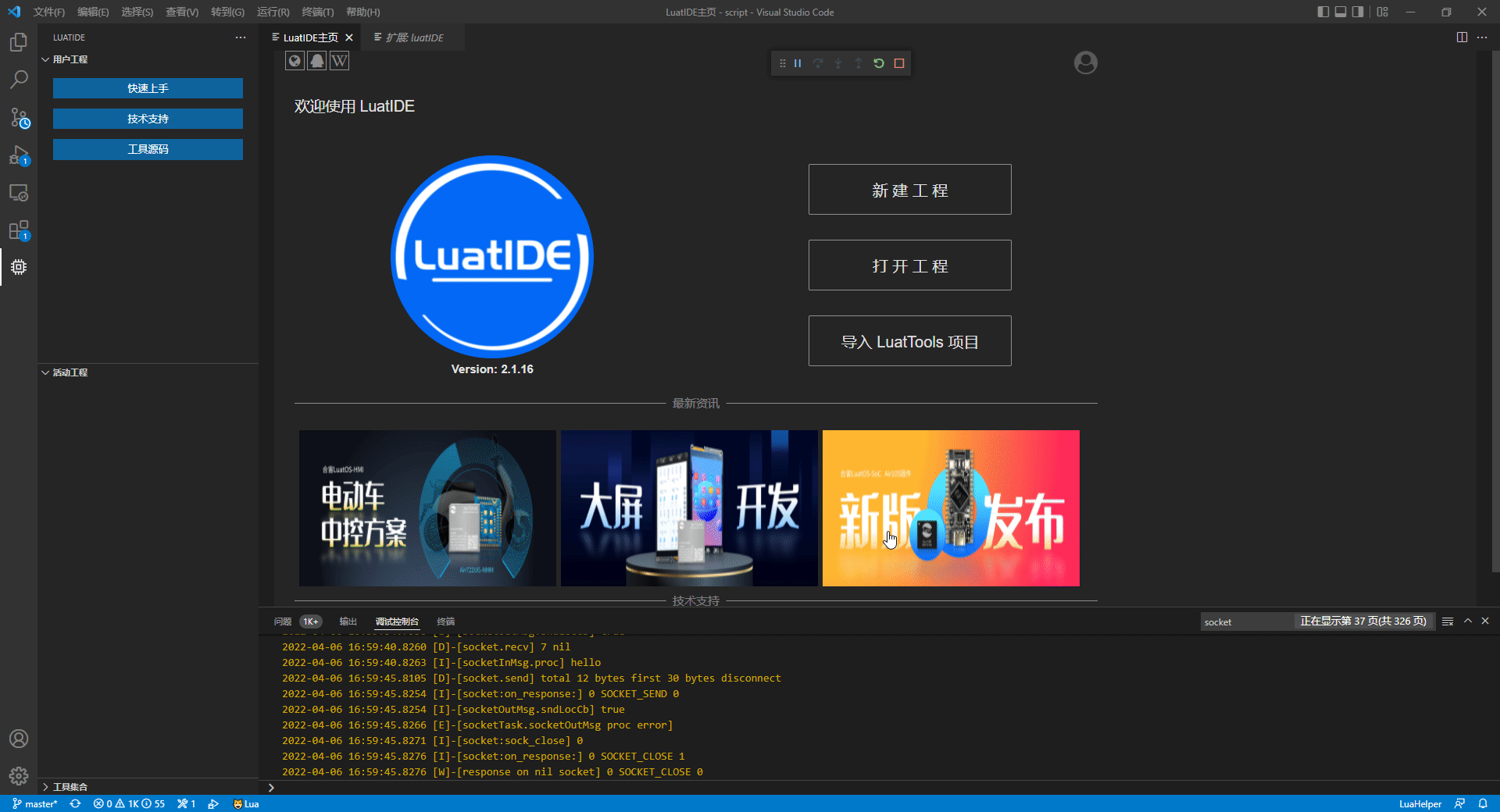Image resolution: width=1500 pixels, height=812 pixels.
Task: Open the 选择(S) menu
Action: [137, 12]
